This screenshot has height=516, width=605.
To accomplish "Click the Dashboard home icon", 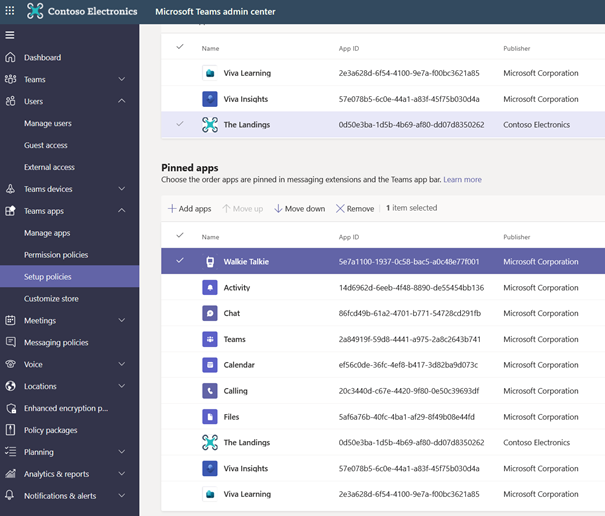I will [10, 57].
